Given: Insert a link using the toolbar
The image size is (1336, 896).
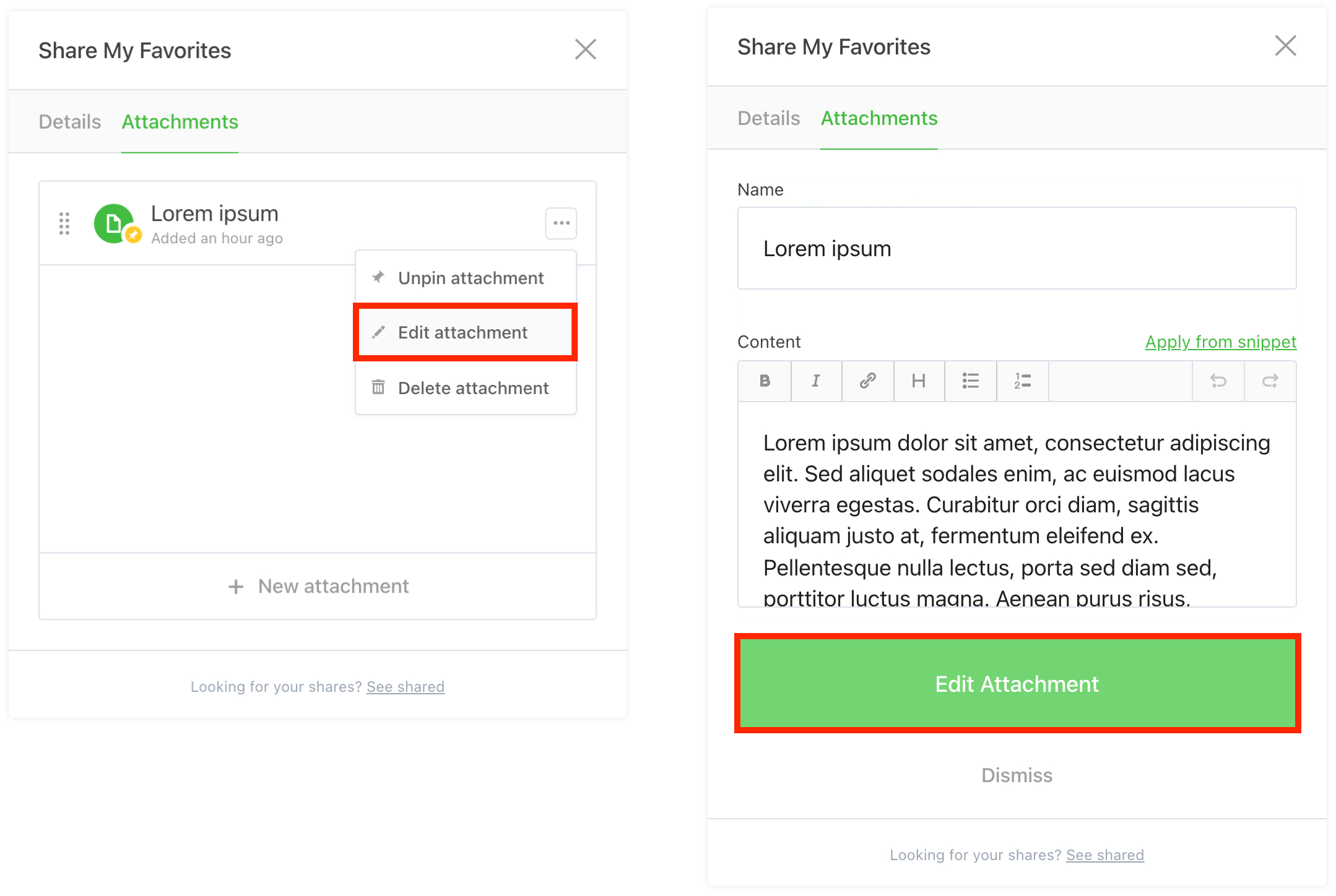Looking at the screenshot, I should click(x=867, y=381).
